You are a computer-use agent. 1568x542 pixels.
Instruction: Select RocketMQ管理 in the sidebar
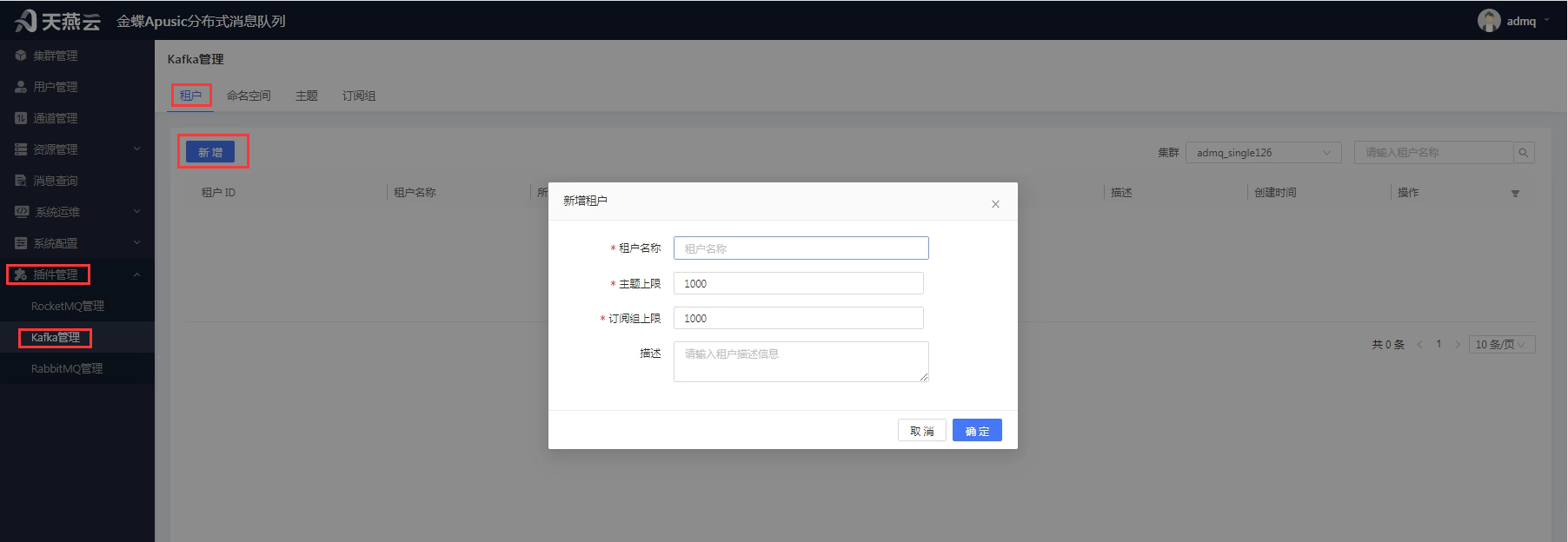(x=68, y=306)
